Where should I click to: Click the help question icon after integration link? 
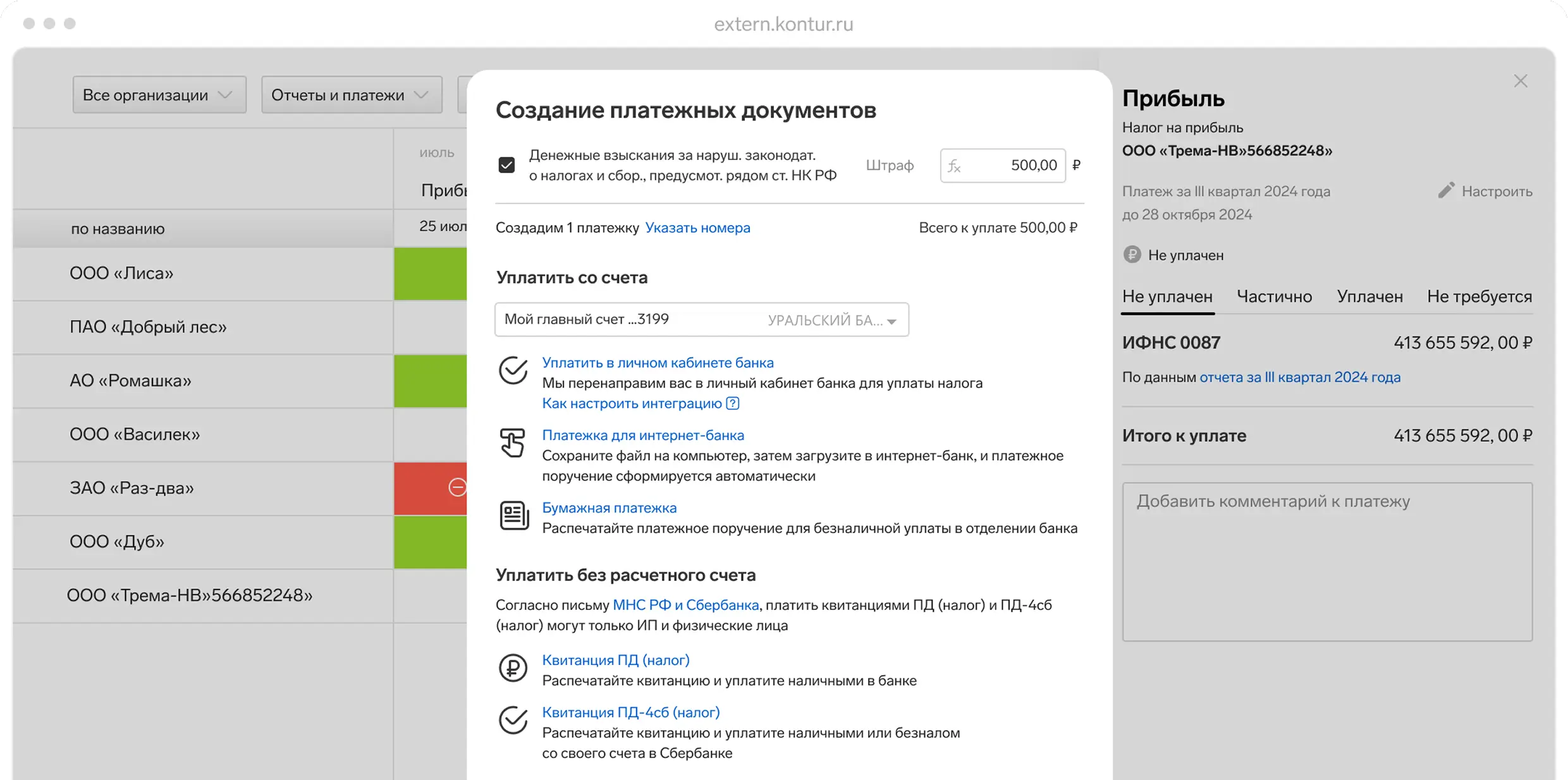click(x=733, y=403)
